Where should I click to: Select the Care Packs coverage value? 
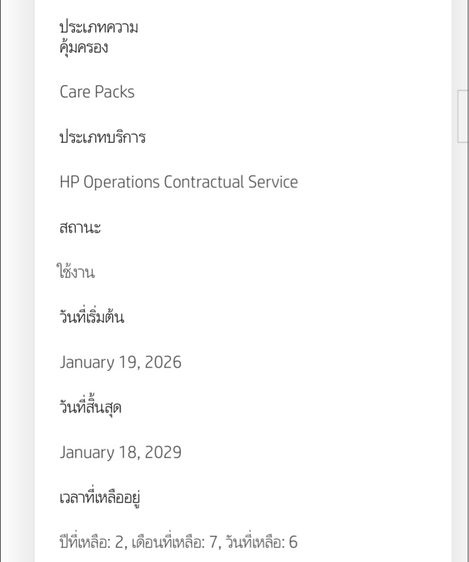97,92
